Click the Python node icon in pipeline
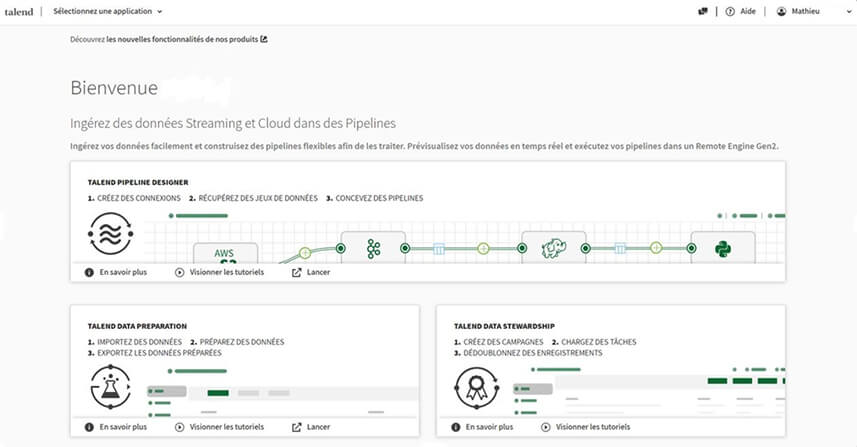This screenshot has height=447, width=857. tap(723, 247)
